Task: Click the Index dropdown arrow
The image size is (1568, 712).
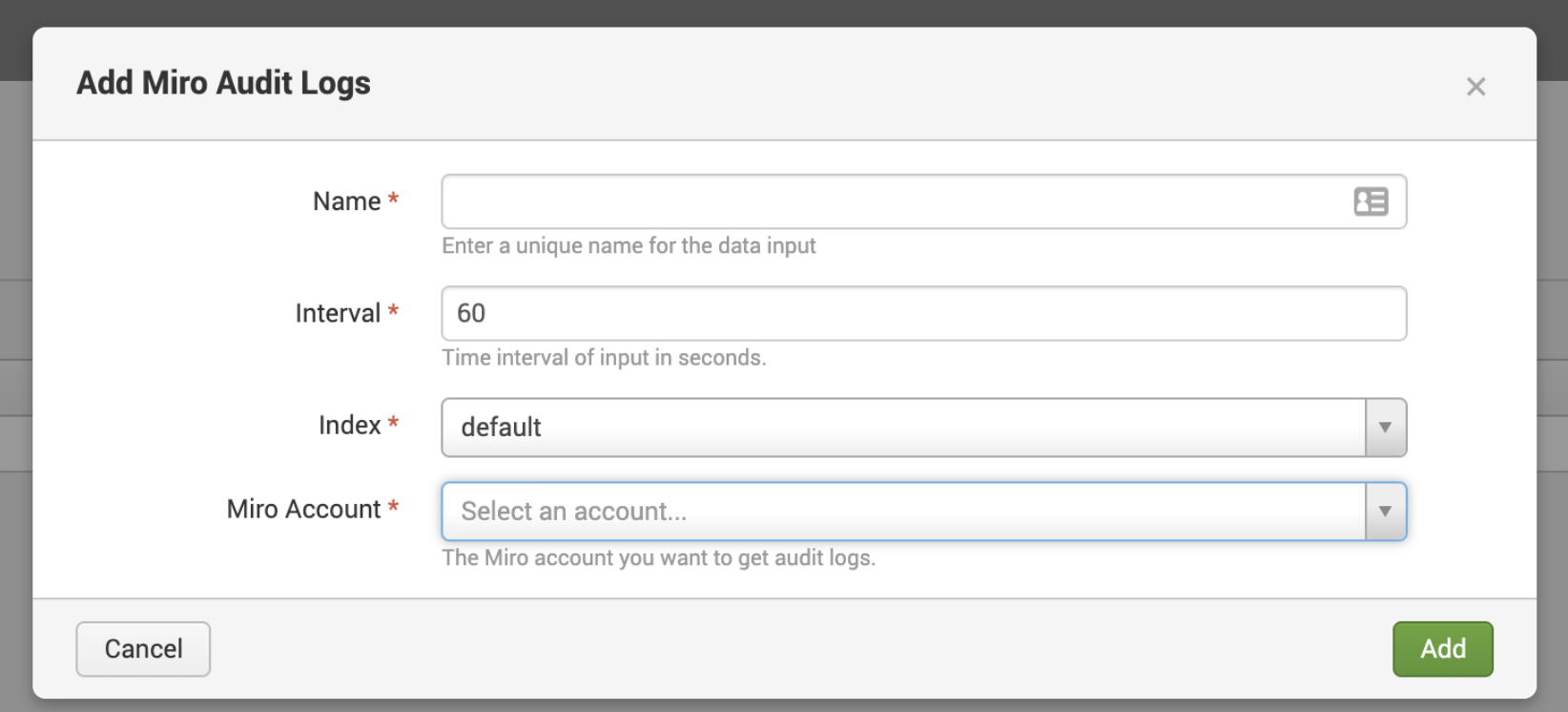Action: click(1385, 428)
